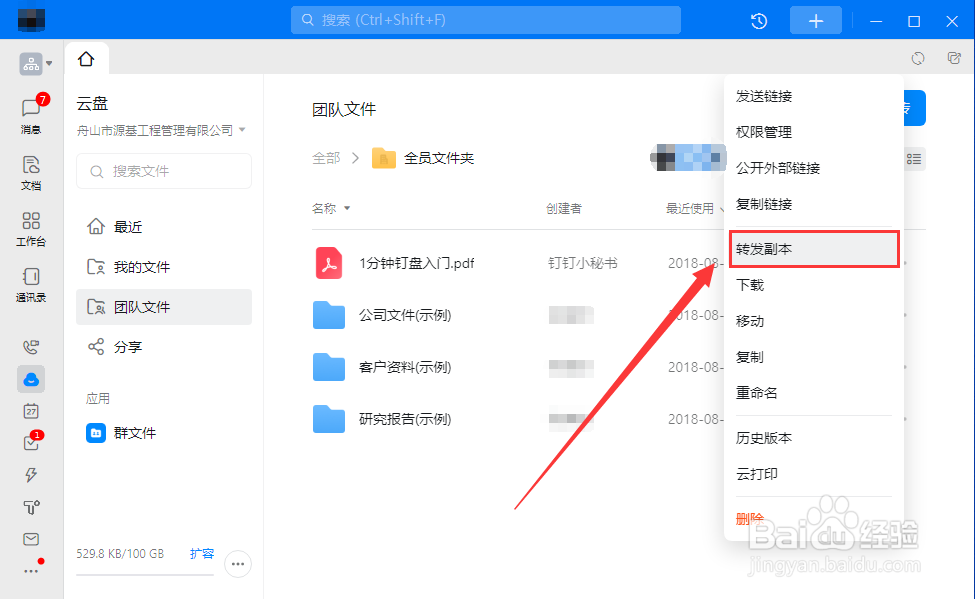Viewport: 975px width, 599px height.
Task: Click the font tool icon in sidebar
Action: coord(31,507)
